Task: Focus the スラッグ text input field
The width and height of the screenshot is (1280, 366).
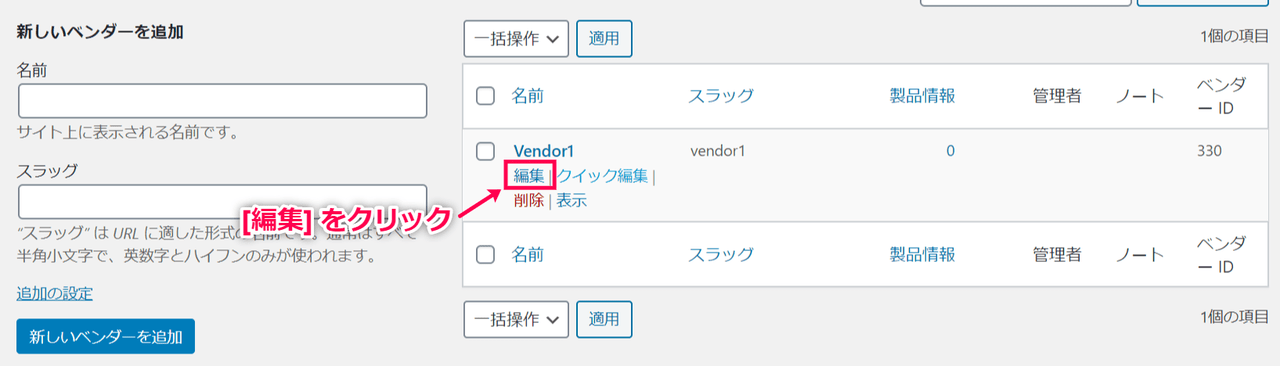Action: pos(223,201)
